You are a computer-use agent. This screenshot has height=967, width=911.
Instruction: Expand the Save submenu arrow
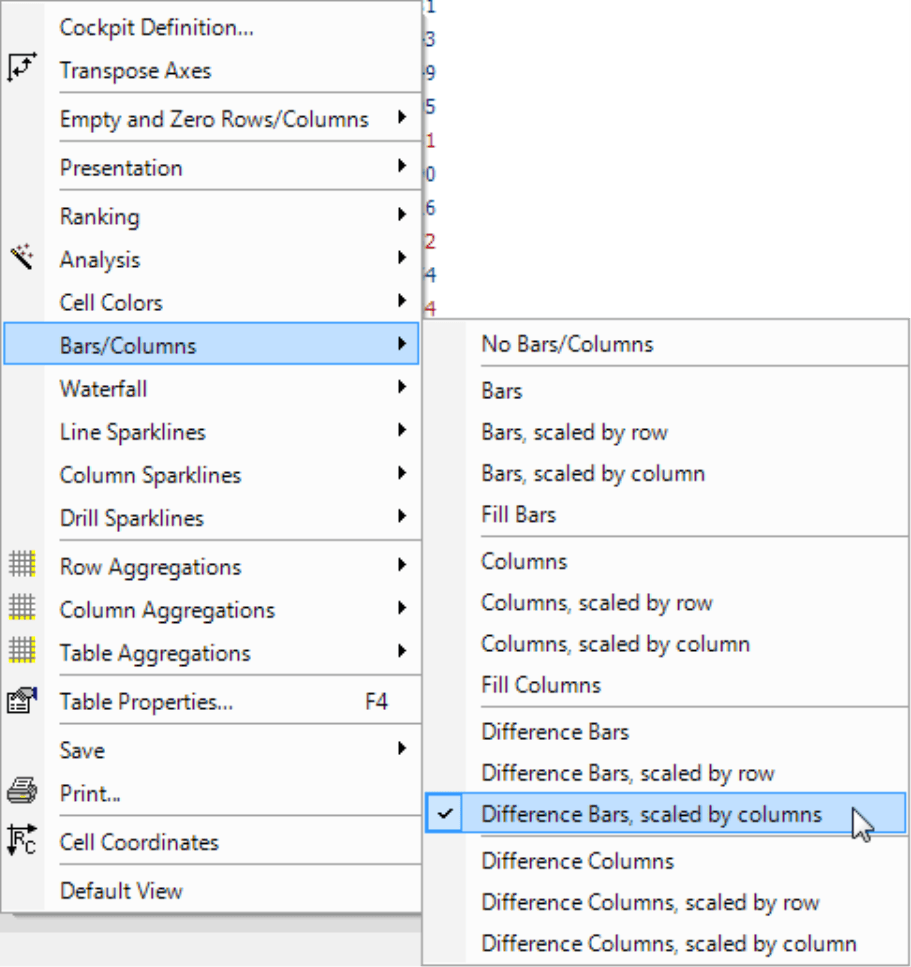(x=402, y=749)
